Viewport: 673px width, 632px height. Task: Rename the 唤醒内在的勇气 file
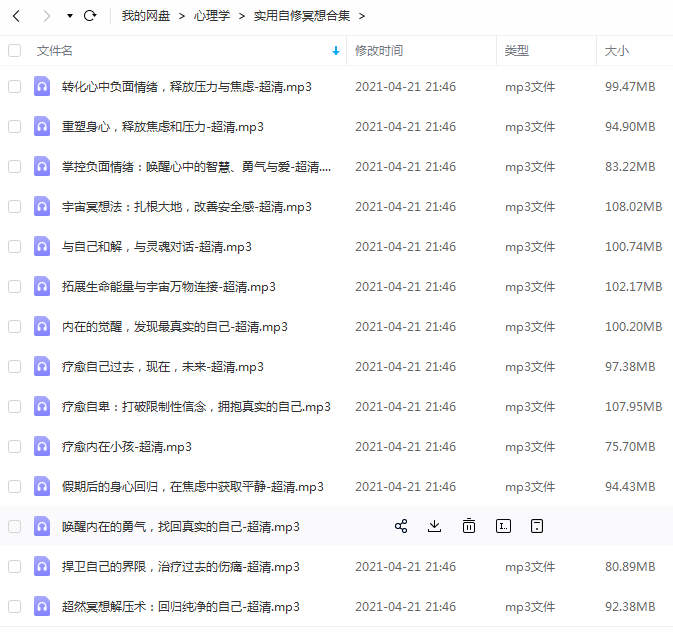503,526
